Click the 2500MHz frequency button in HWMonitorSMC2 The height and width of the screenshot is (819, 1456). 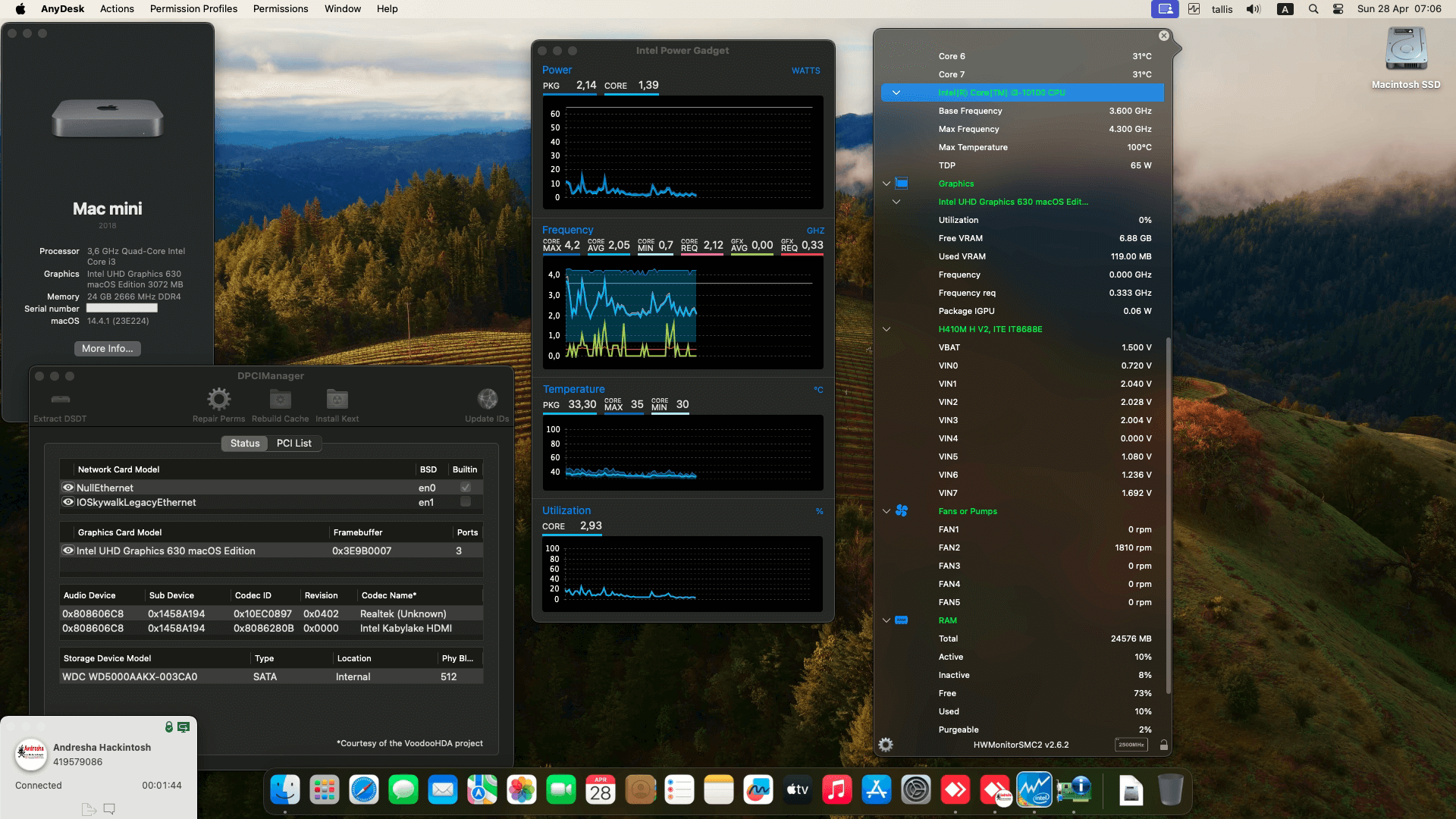(1131, 745)
